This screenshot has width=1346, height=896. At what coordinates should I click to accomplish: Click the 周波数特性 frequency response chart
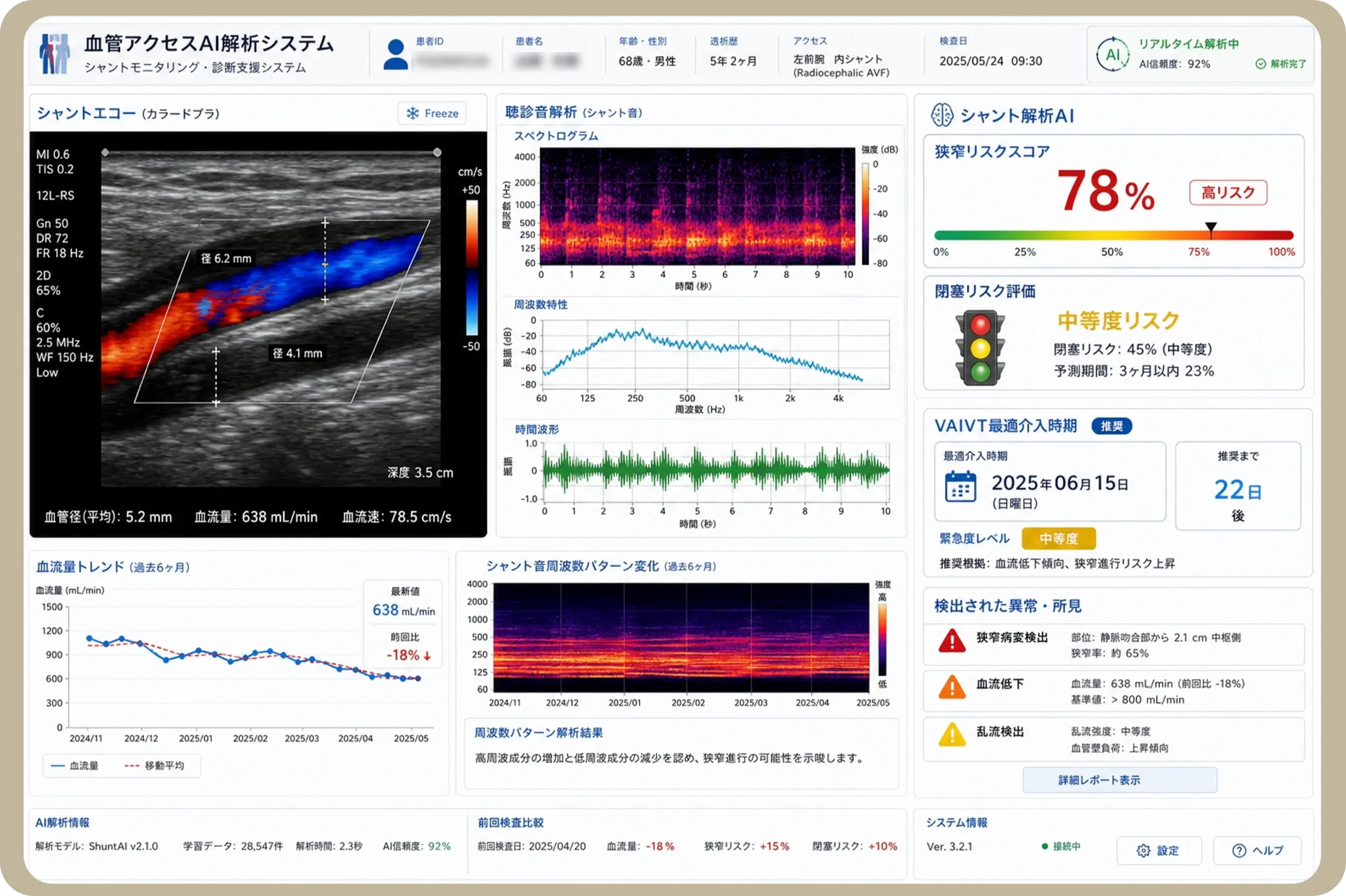(715, 354)
